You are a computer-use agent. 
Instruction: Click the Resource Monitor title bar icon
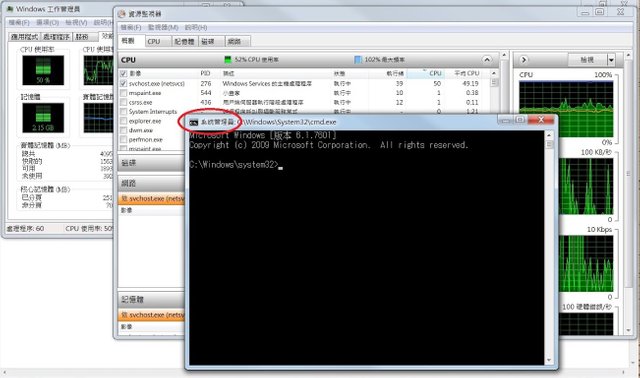coord(121,14)
